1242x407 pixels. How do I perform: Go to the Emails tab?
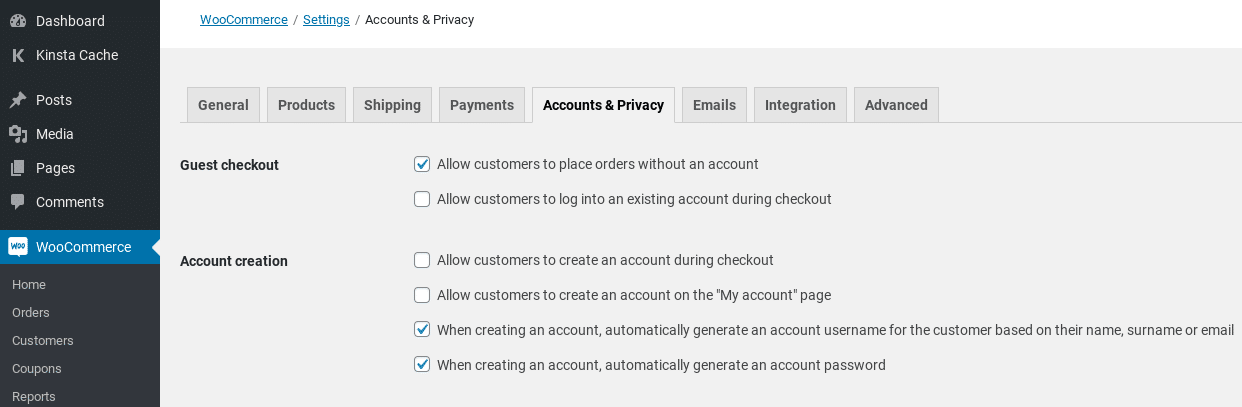coord(714,105)
